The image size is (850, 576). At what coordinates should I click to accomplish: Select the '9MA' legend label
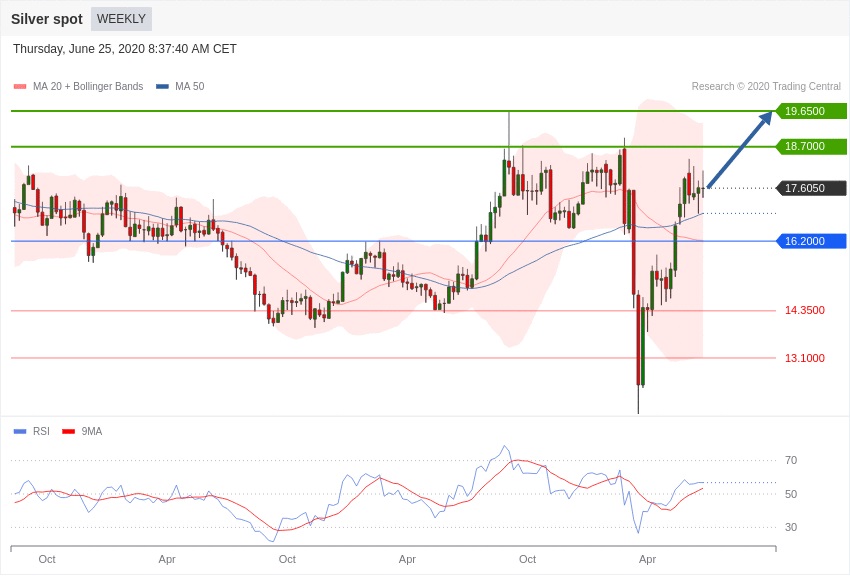[92, 431]
